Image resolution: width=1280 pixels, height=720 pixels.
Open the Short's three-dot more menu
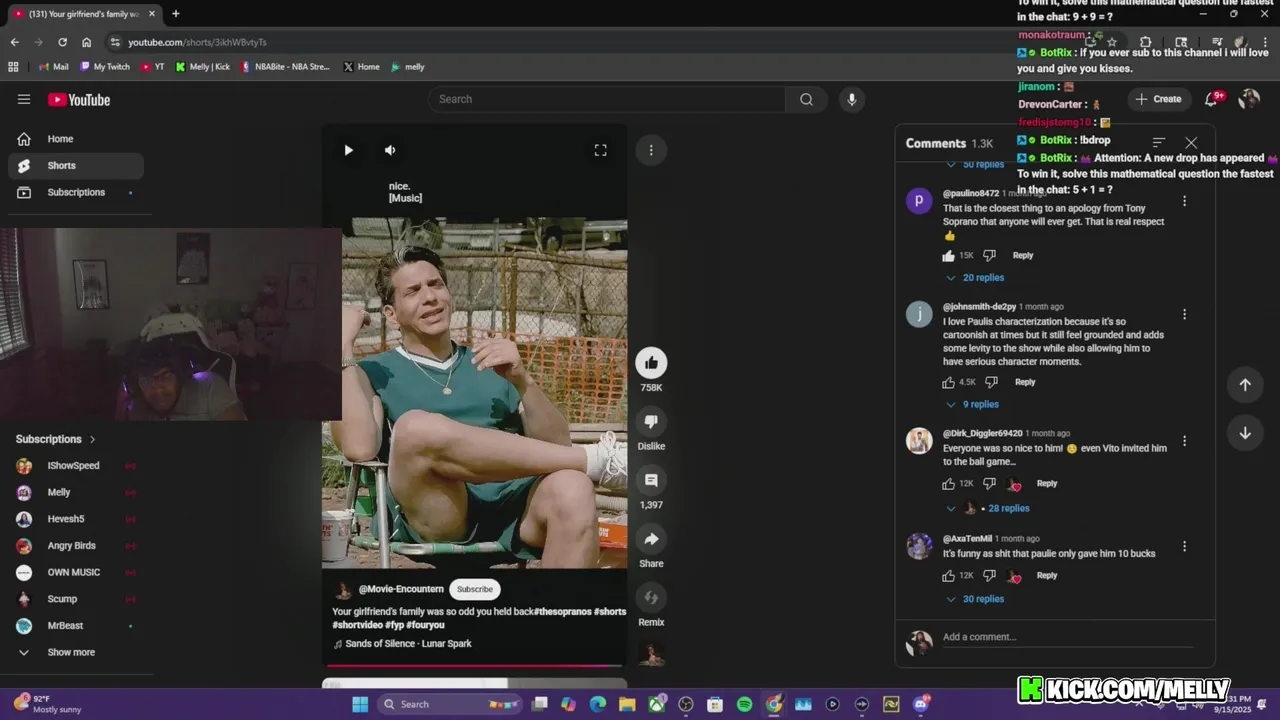pyautogui.click(x=651, y=150)
